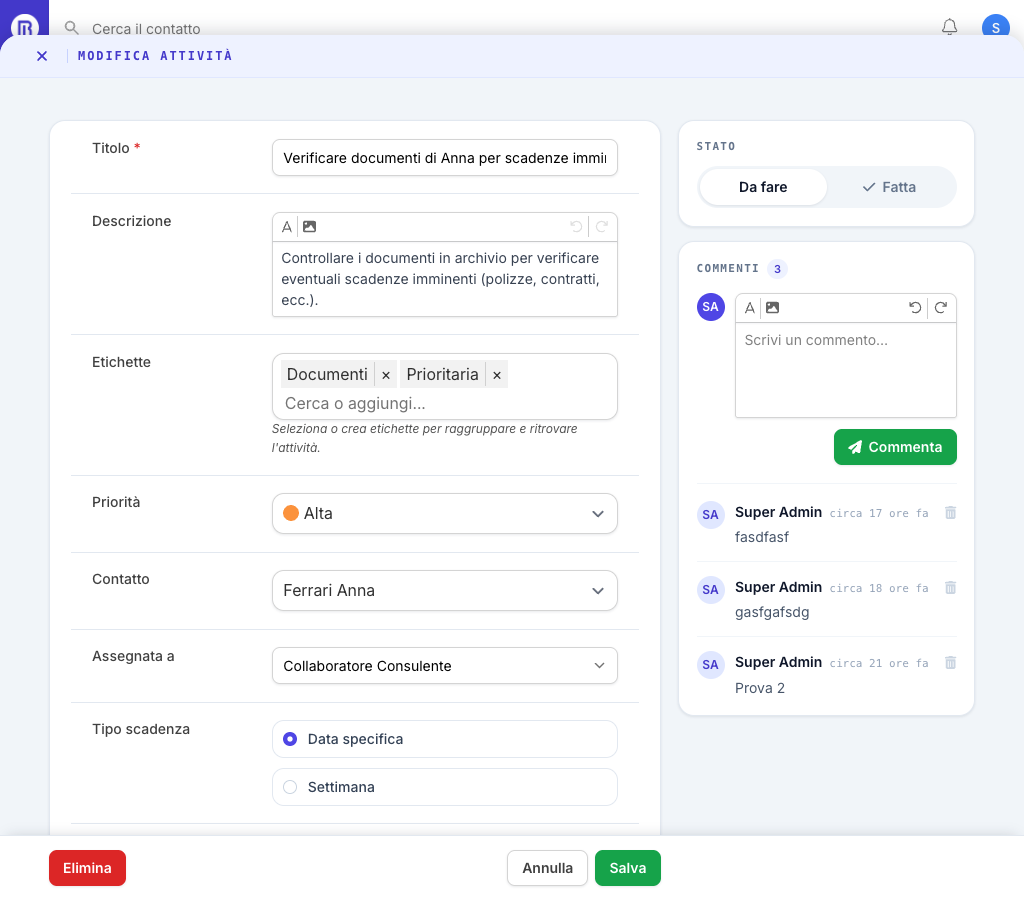Delete the gasfgafsdg comment
The width and height of the screenshot is (1024, 900).
click(950, 588)
